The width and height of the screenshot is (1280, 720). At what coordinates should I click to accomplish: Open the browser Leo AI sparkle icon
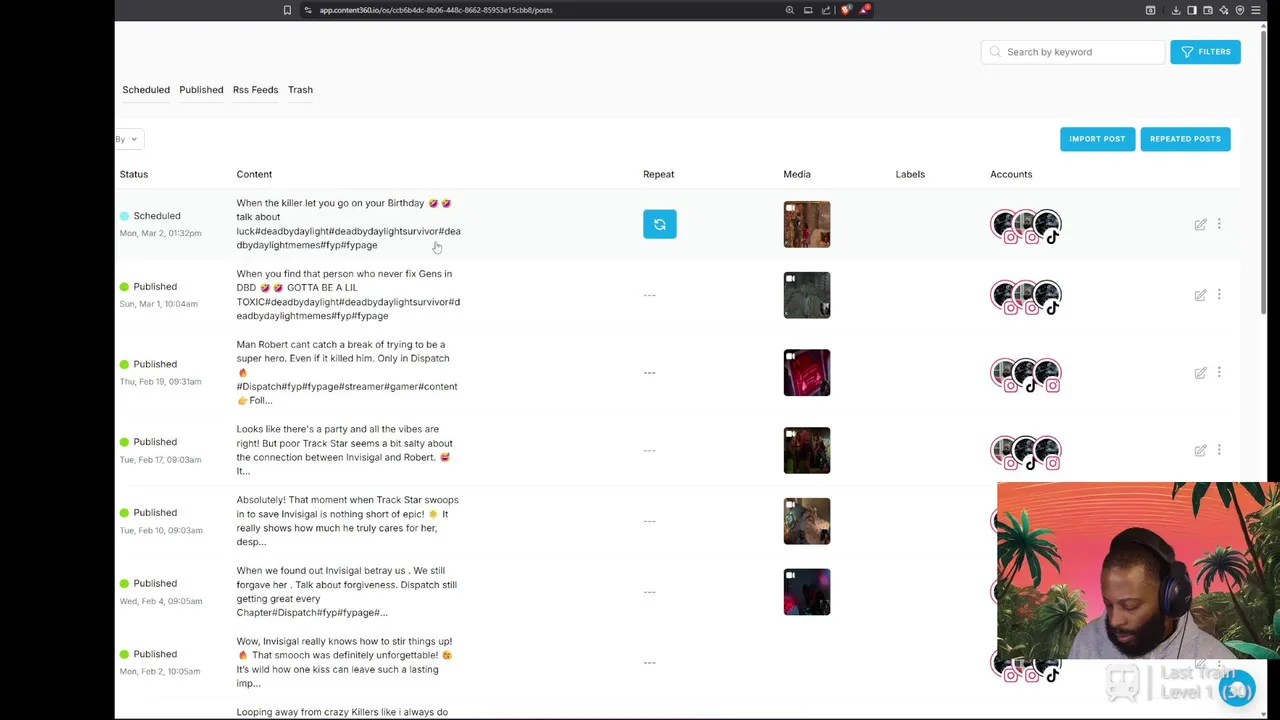point(1224,10)
